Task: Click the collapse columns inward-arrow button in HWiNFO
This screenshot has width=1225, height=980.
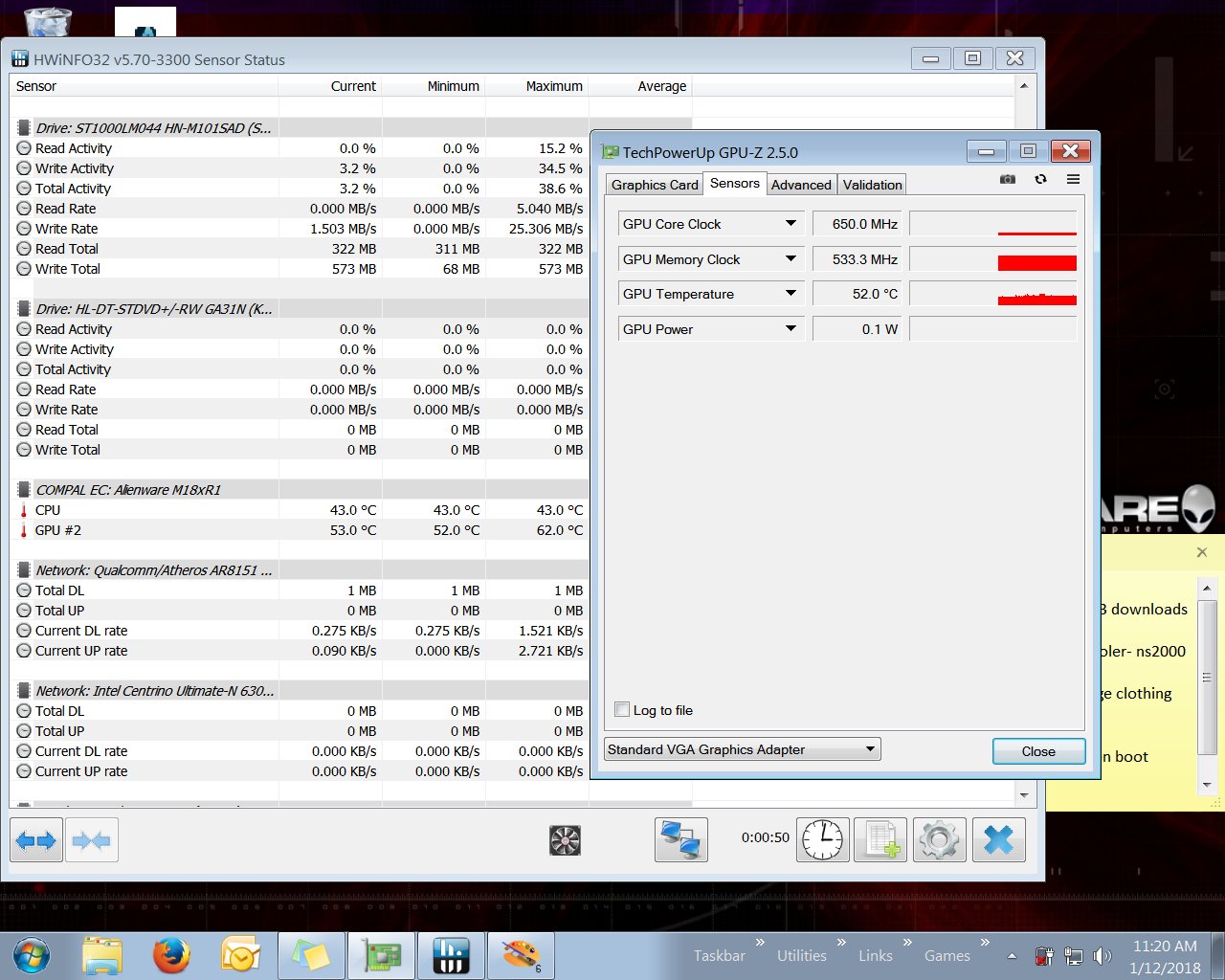Action: 92,840
